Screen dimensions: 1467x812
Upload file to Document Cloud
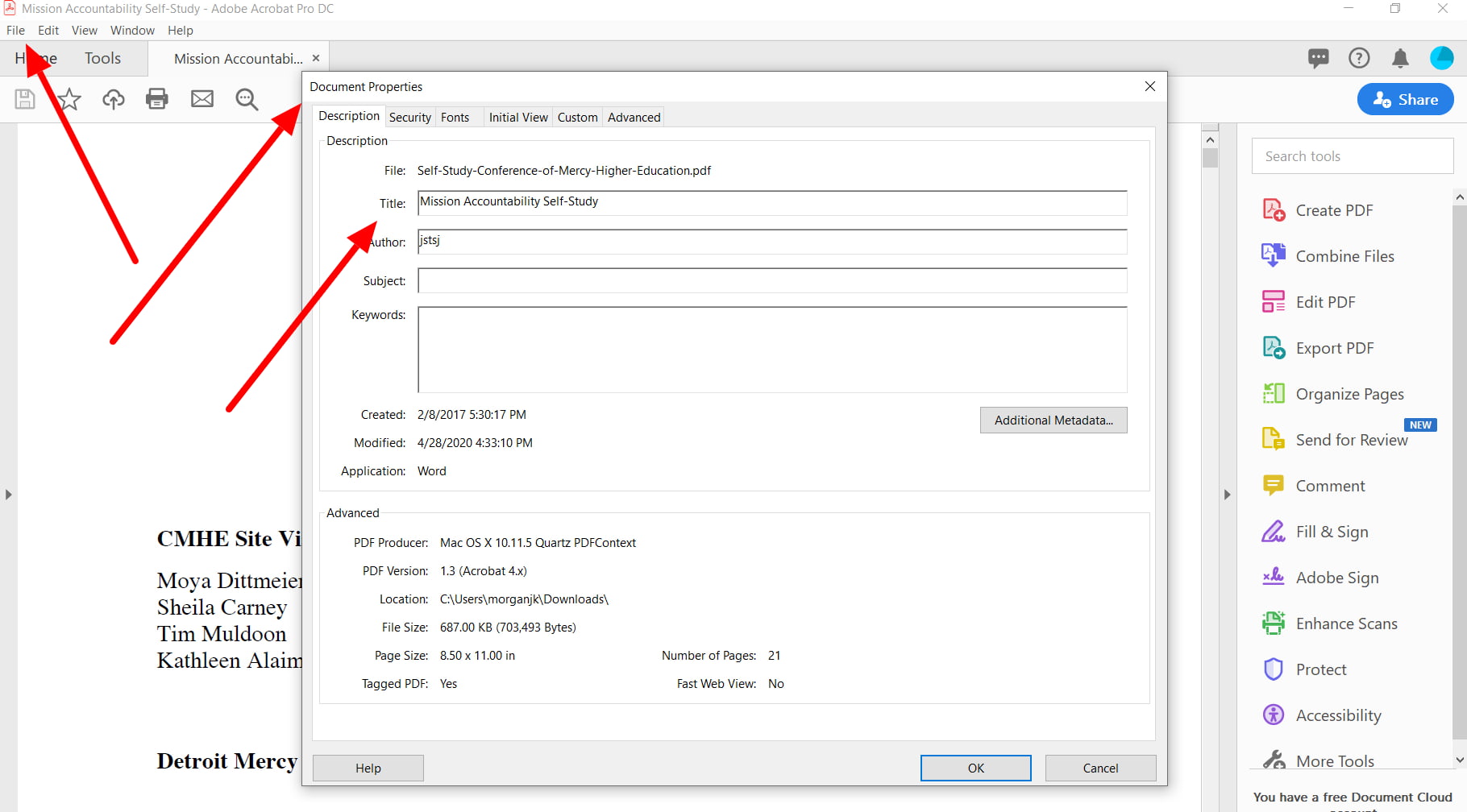(114, 99)
